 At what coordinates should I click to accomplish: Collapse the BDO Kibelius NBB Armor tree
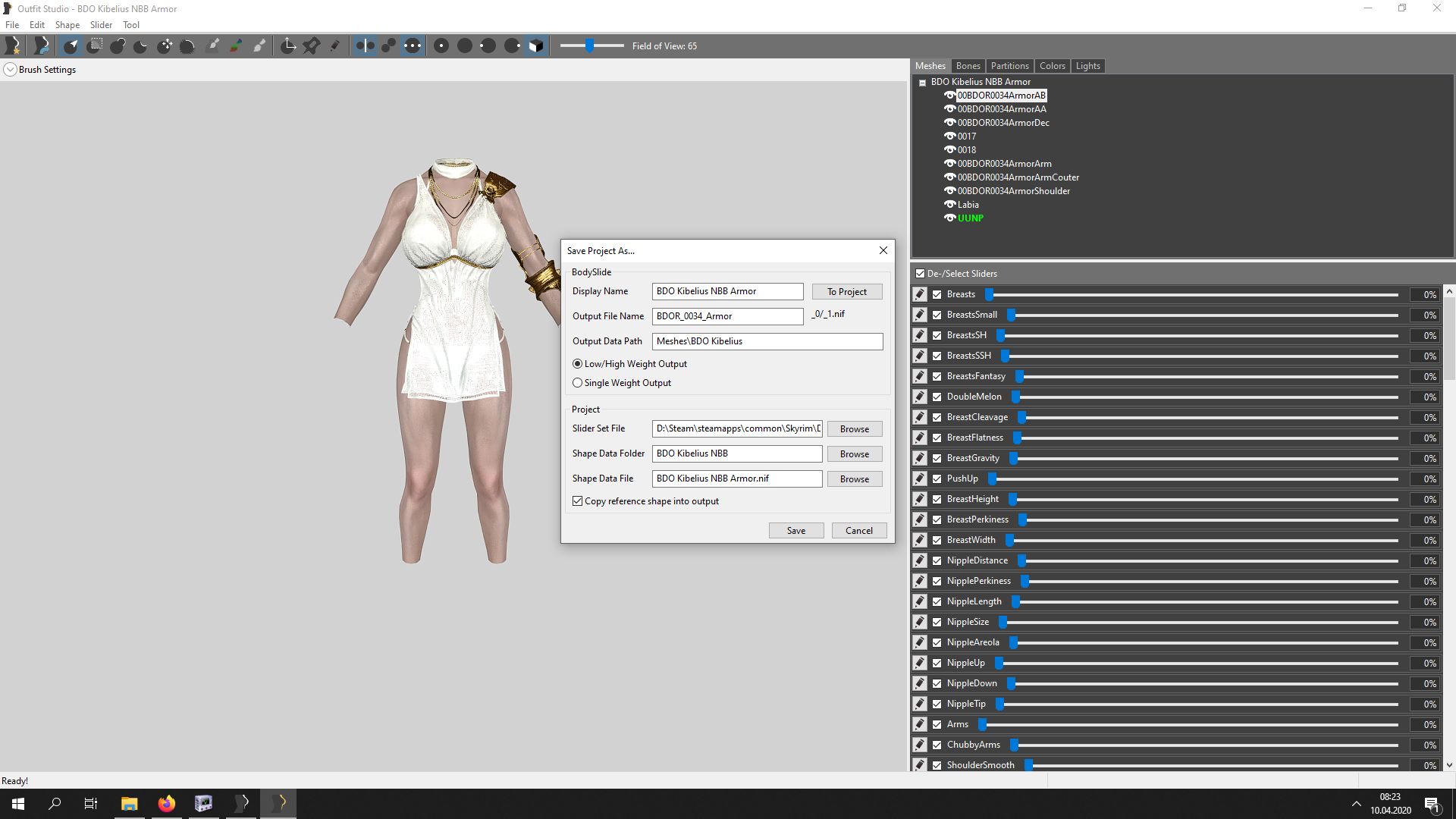pyautogui.click(x=922, y=83)
